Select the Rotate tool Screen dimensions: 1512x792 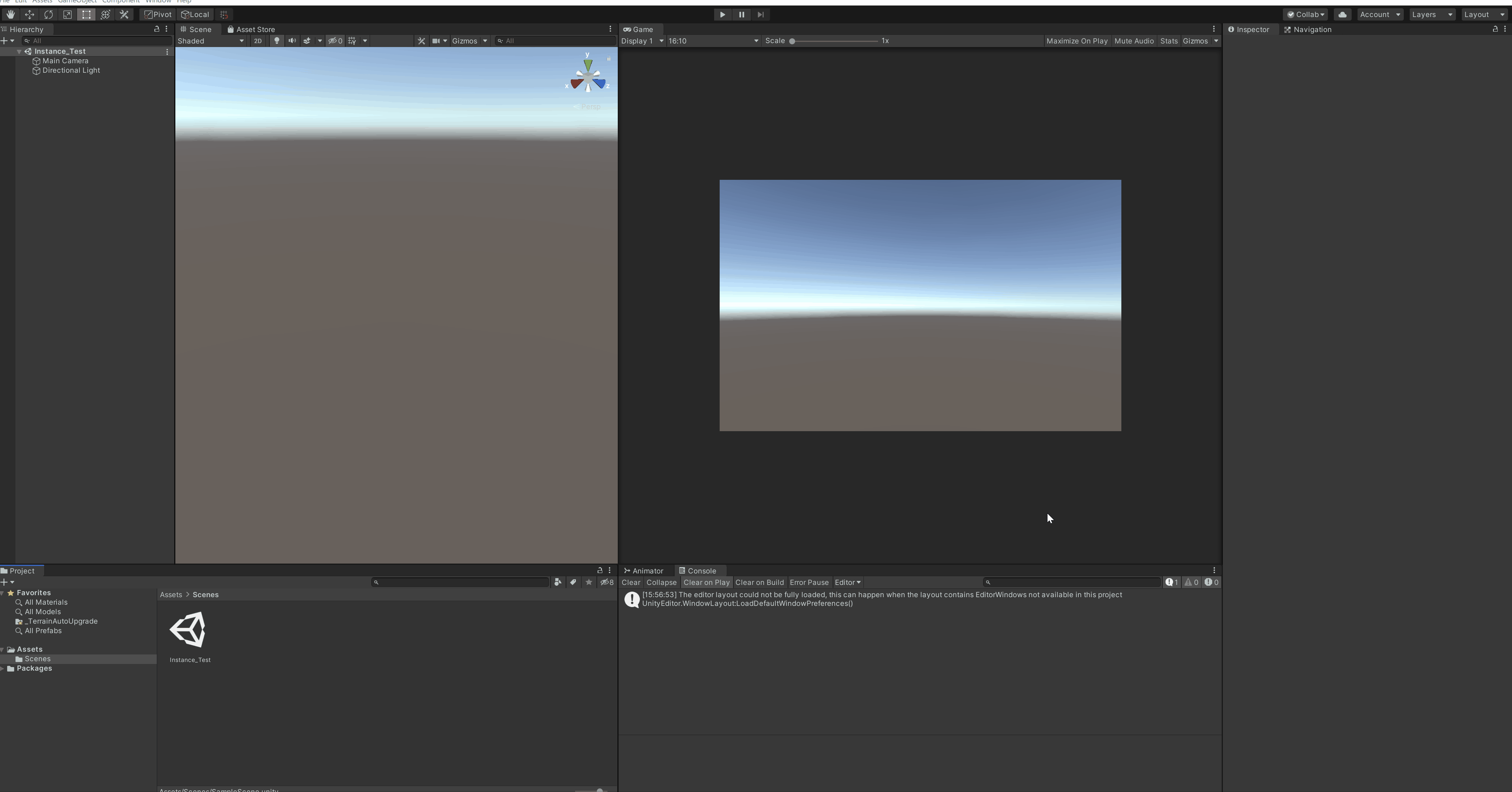[x=48, y=15]
